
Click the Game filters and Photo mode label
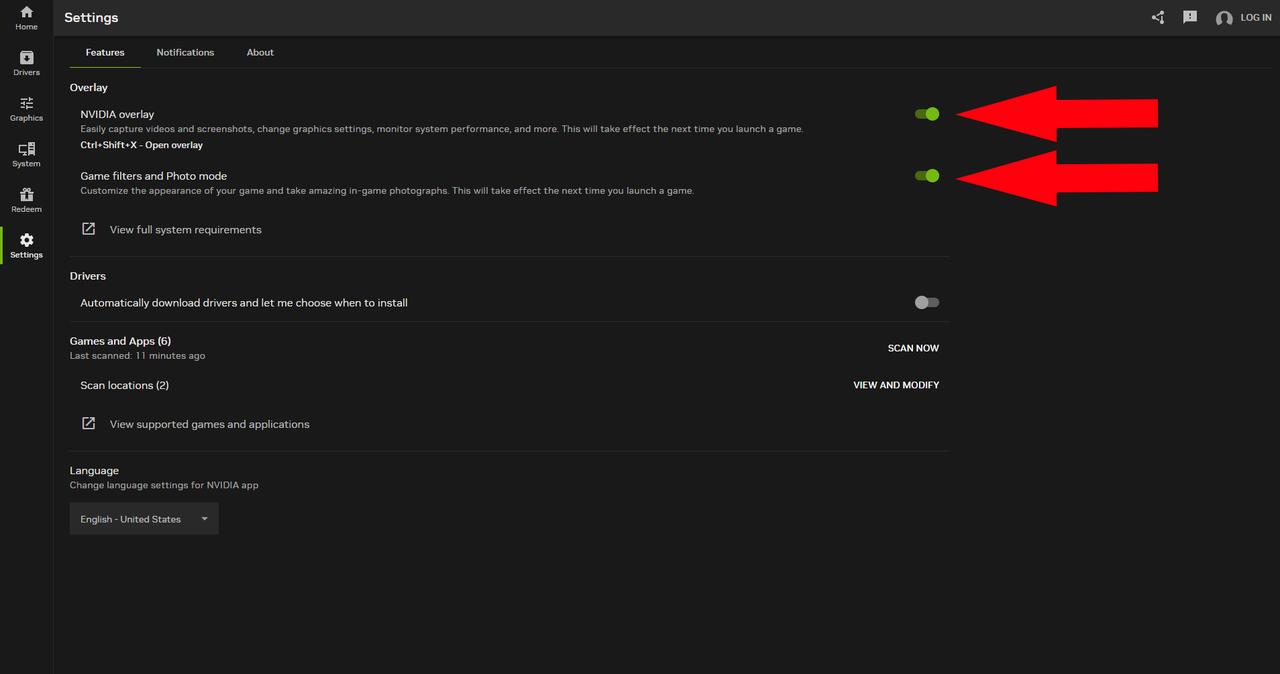[153, 176]
